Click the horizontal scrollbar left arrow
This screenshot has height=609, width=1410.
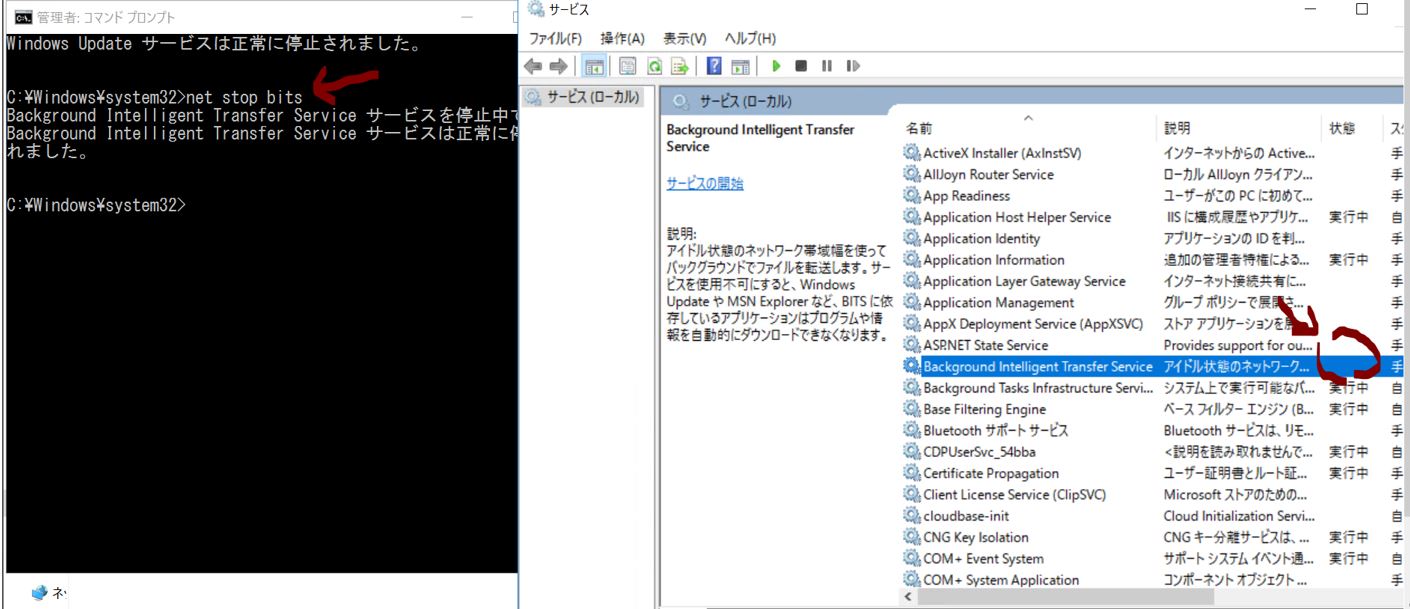(x=909, y=597)
